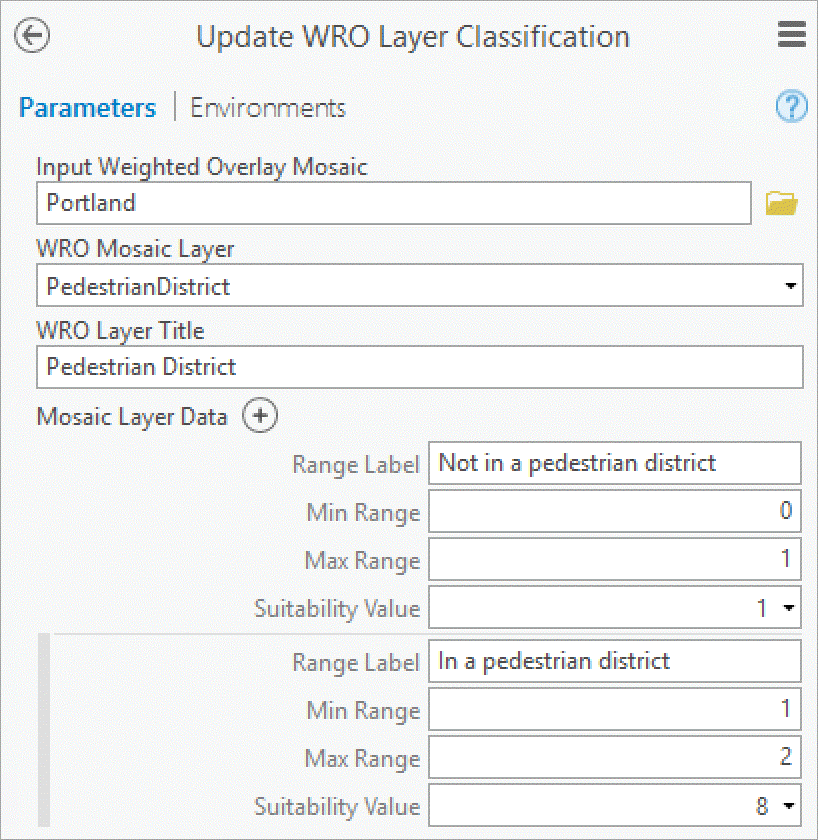Open the hamburger menu icon
818x840 pixels.
point(791,36)
